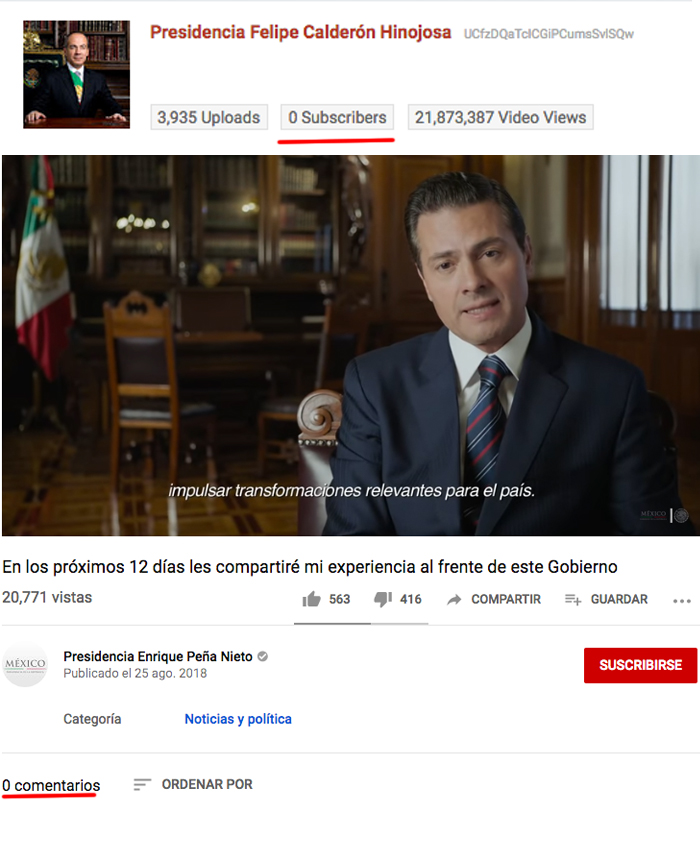This screenshot has height=850, width=700.
Task: Save video with the GUARDAR icon
Action: [x=573, y=599]
